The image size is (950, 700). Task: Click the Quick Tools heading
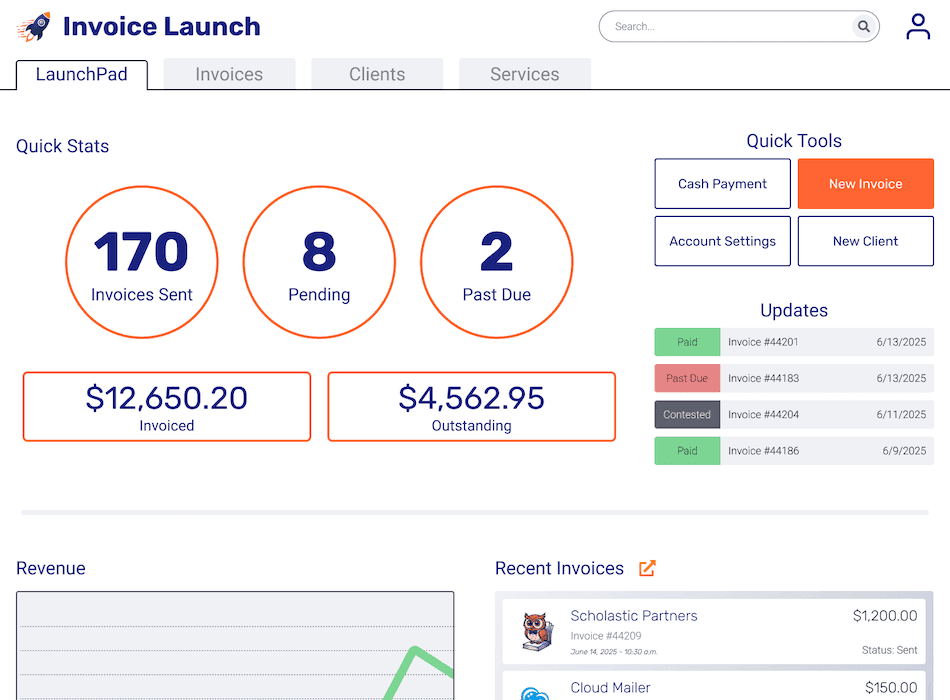[x=794, y=141]
